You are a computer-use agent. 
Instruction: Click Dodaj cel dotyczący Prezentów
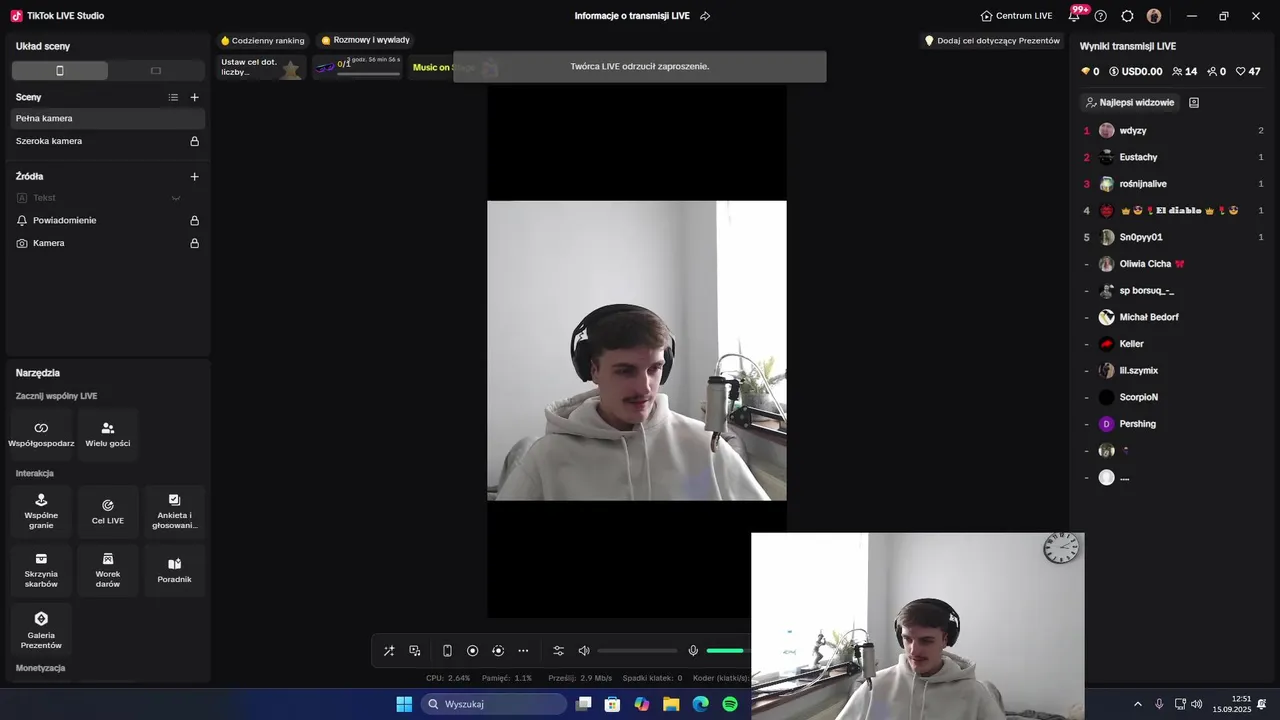(x=992, y=41)
